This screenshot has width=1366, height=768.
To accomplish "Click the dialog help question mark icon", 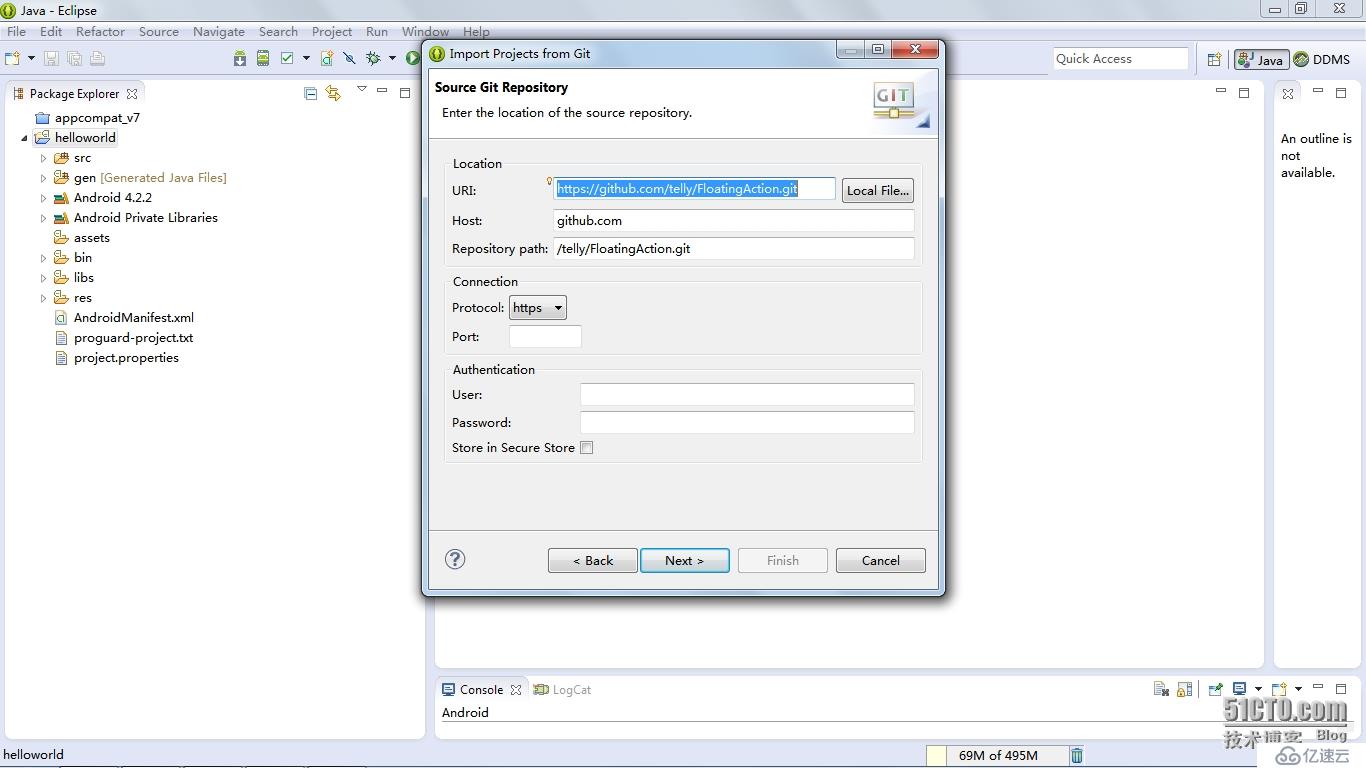I will click(455, 559).
